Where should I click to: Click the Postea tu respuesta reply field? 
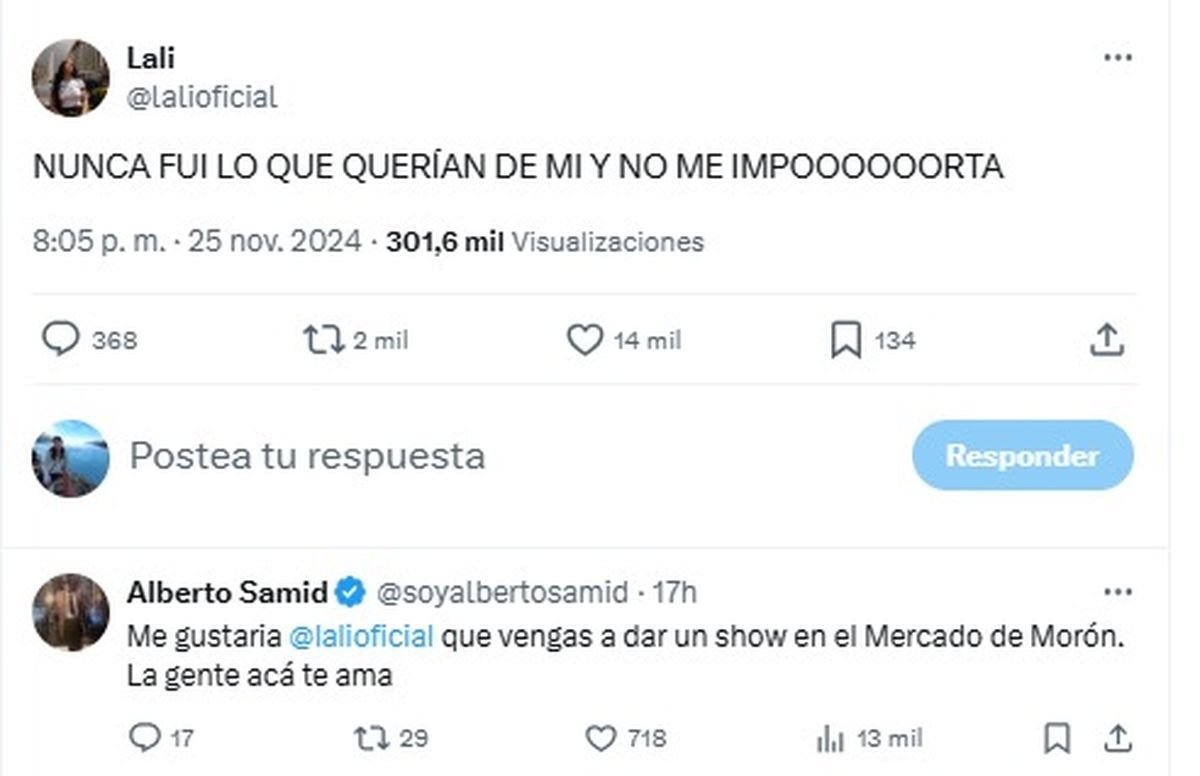coord(310,456)
